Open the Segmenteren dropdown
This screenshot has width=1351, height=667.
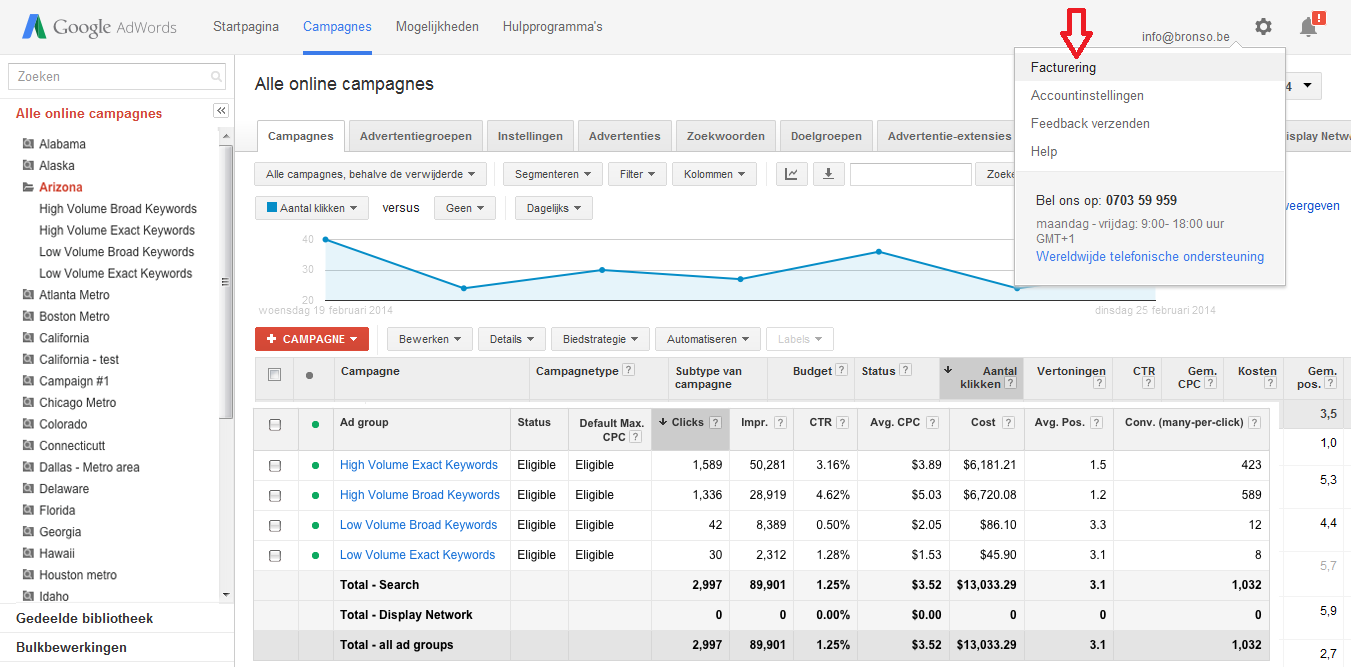[x=552, y=174]
